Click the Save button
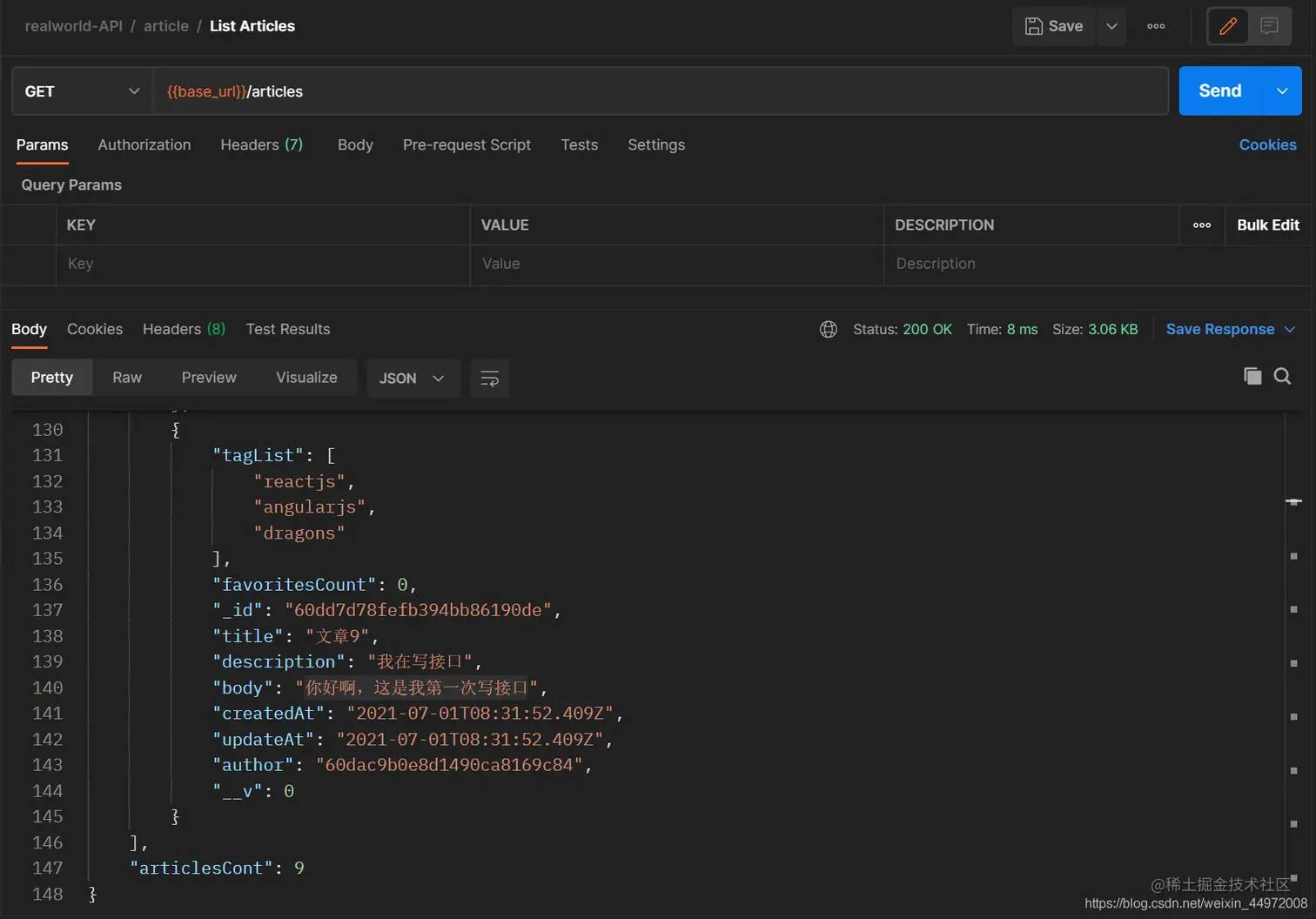This screenshot has width=1316, height=919. [x=1053, y=26]
